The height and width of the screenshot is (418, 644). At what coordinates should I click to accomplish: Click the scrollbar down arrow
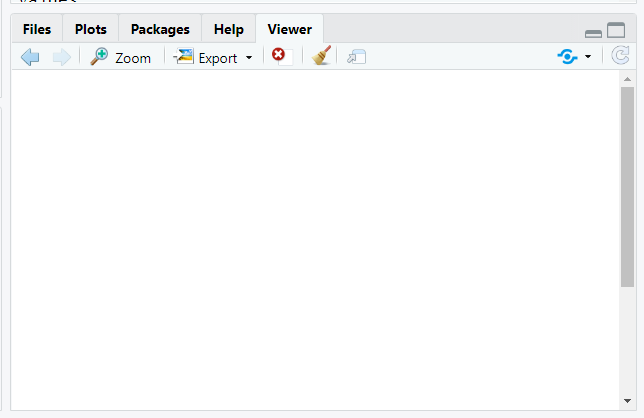point(627,401)
